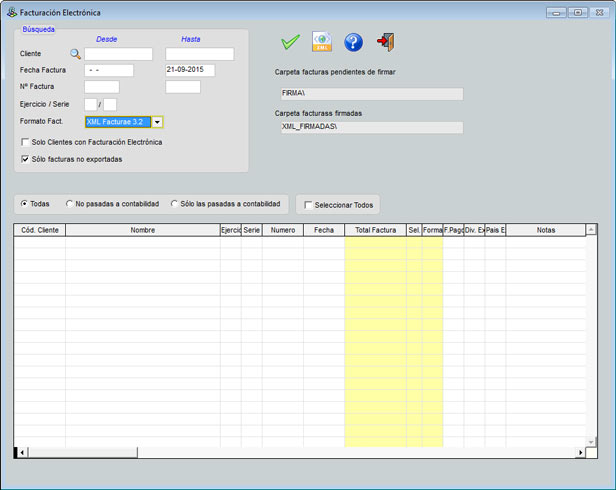Click the Nombre column header
This screenshot has height=490, width=616.
(143, 230)
